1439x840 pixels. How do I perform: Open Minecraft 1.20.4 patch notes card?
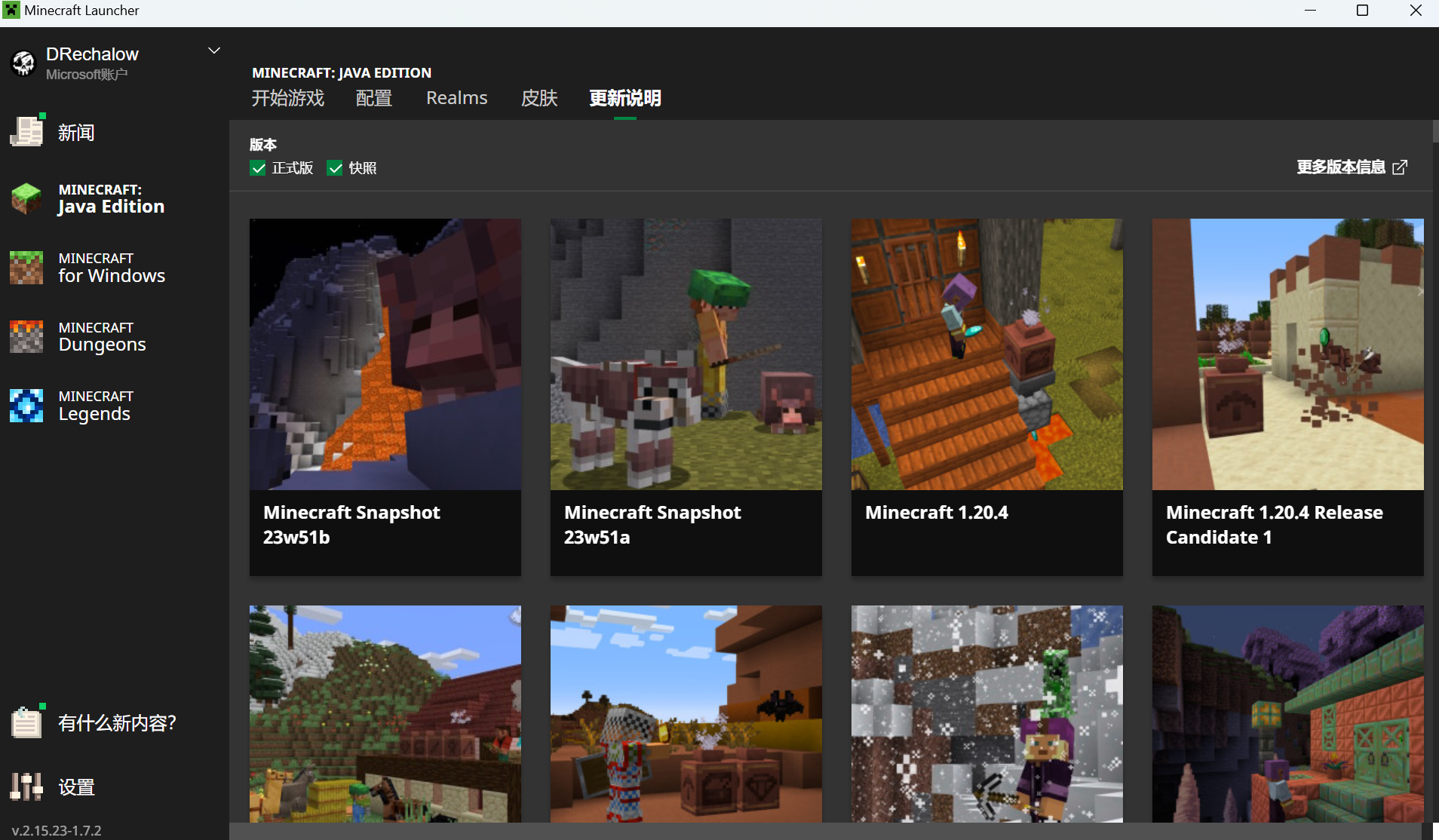tap(987, 397)
